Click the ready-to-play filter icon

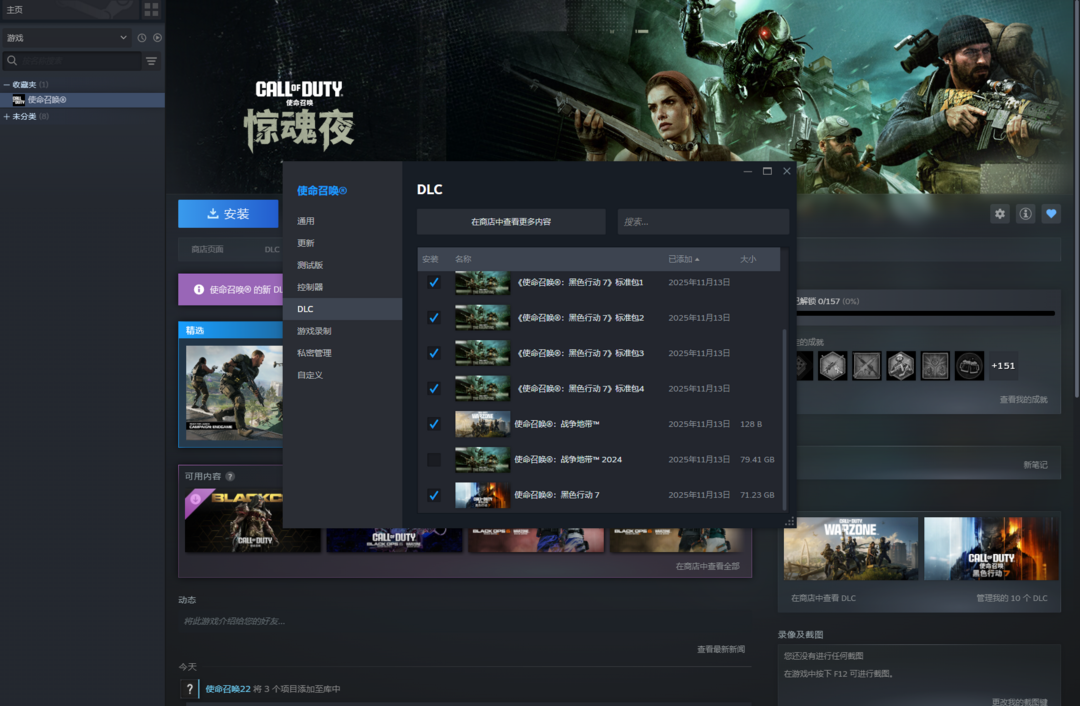pyautogui.click(x=157, y=38)
